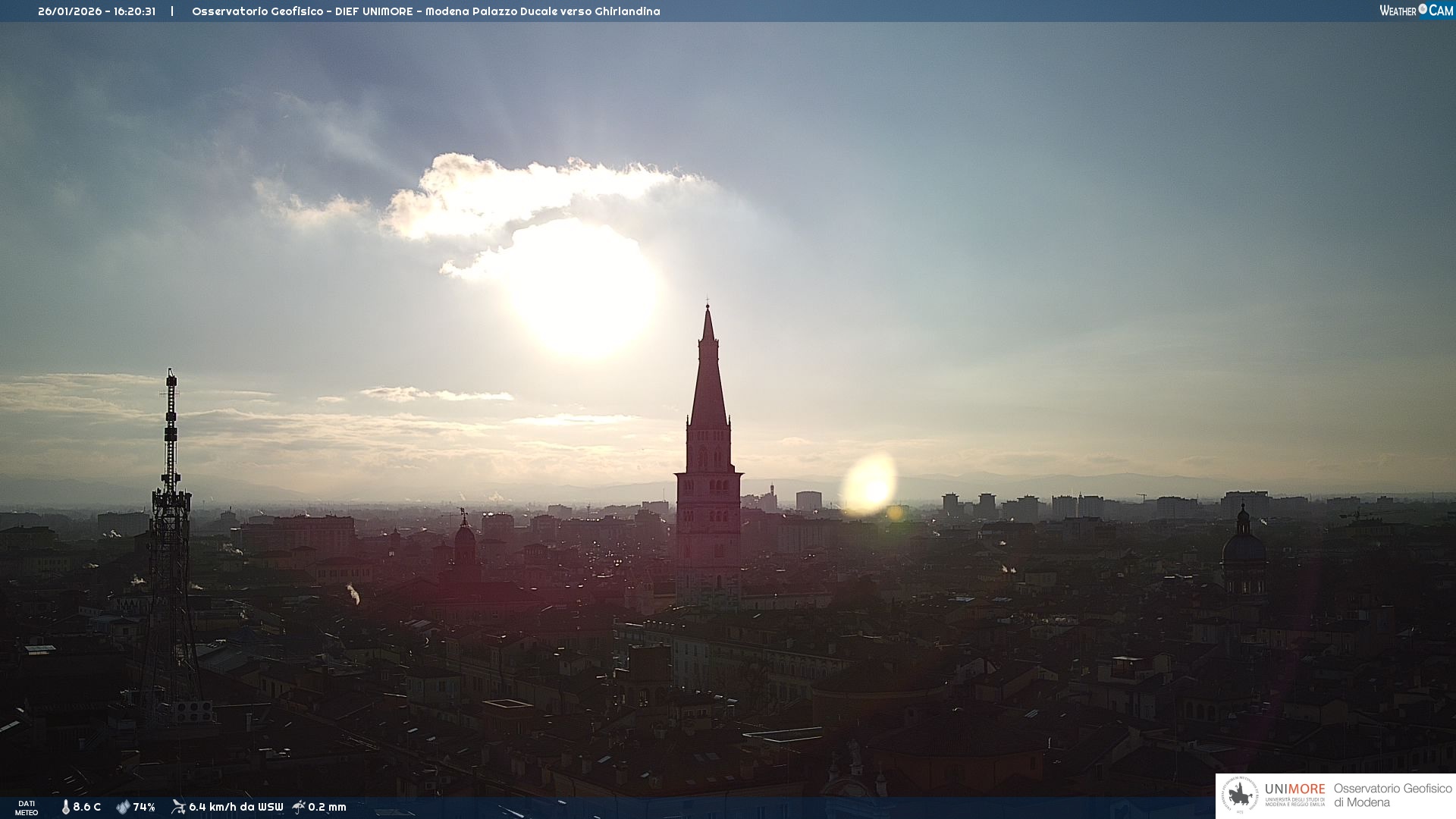Click the thermometer temperature icon
This screenshot has height=819, width=1456.
click(x=65, y=807)
